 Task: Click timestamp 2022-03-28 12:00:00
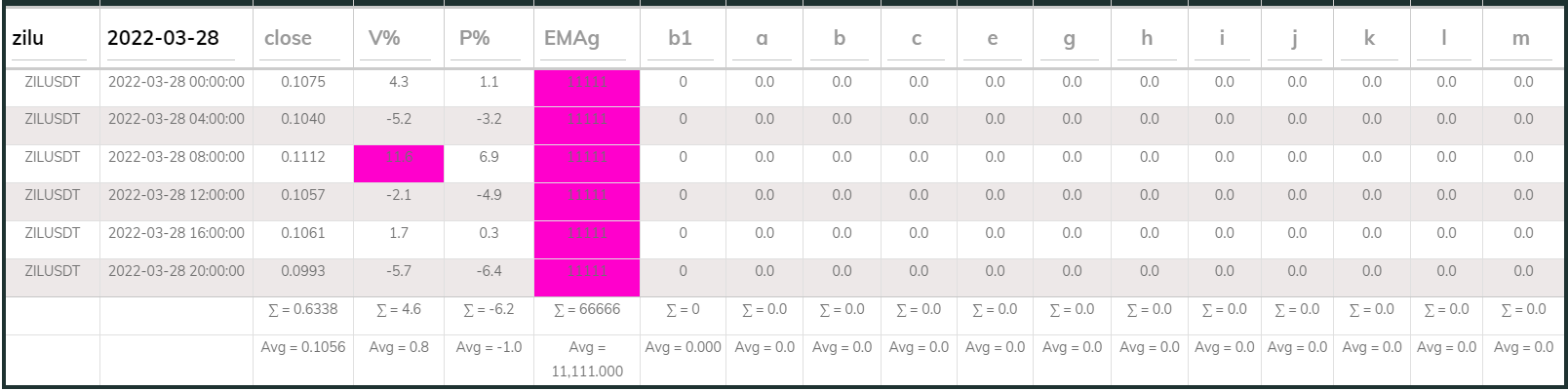coord(176,195)
